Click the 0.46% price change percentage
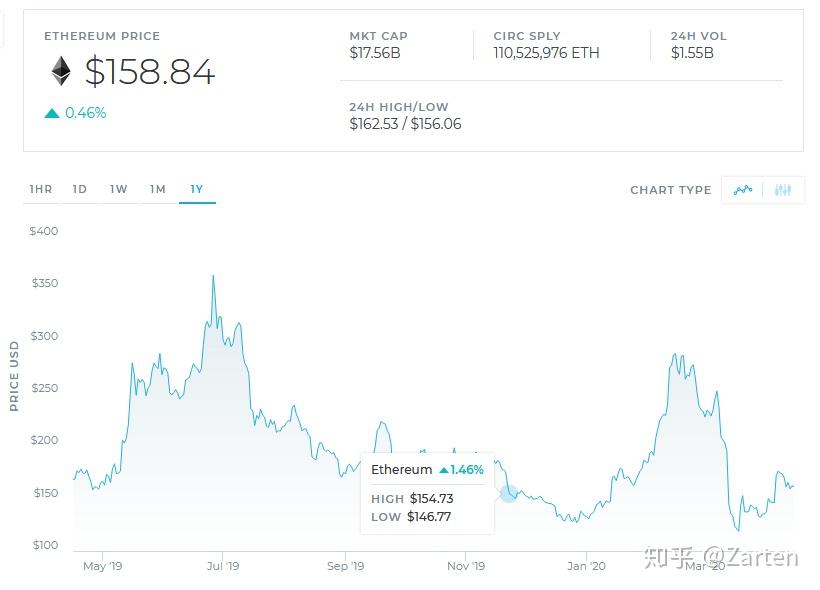The height and width of the screenshot is (590, 820). tap(85, 113)
